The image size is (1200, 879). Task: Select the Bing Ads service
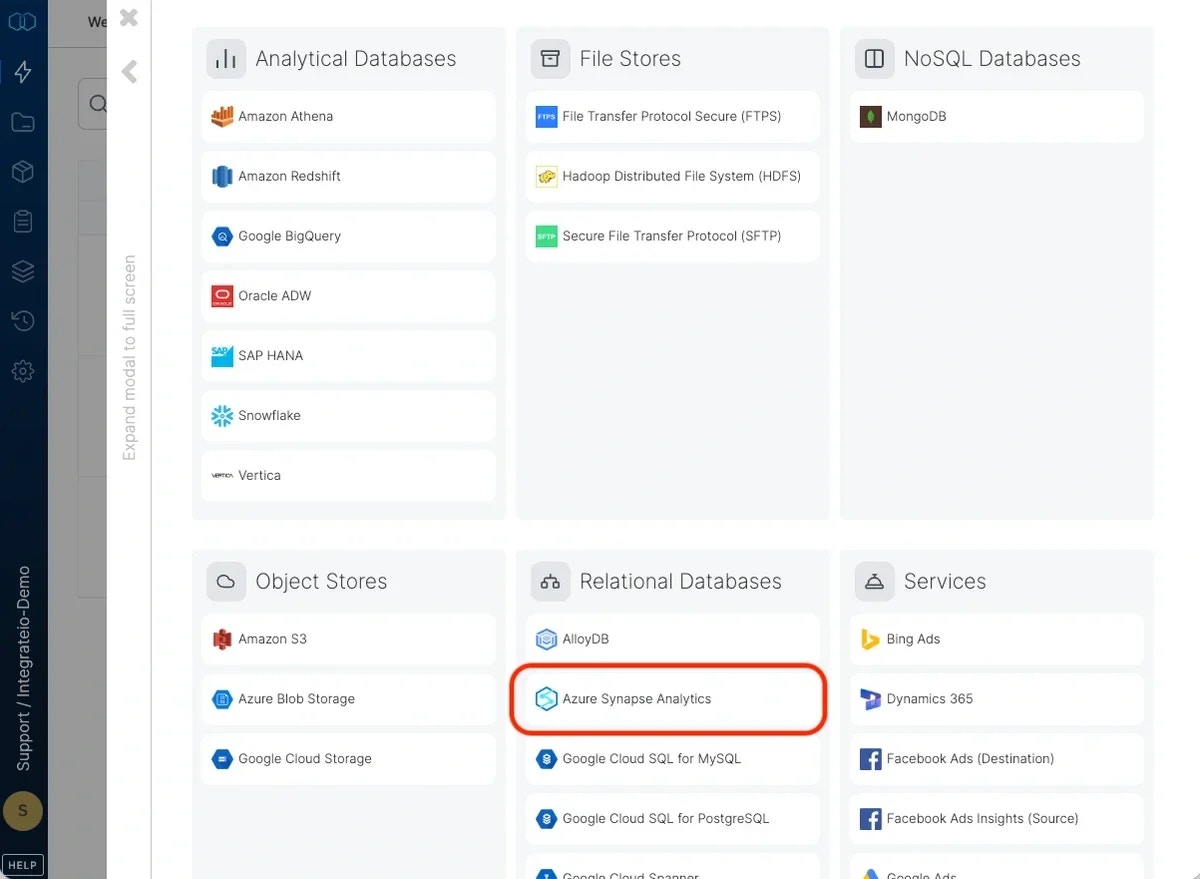point(995,638)
